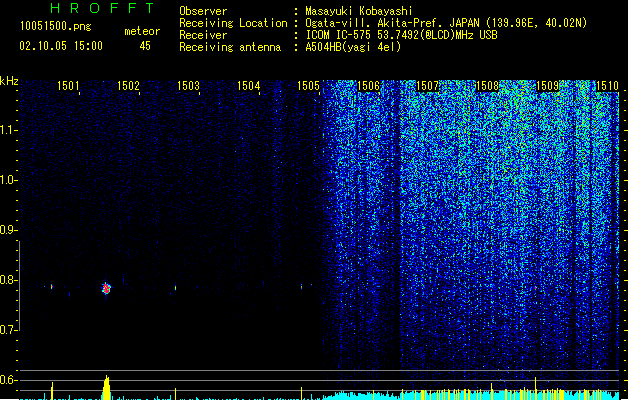Click the Observer label
This screenshot has height=400, width=629.
pos(203,11)
